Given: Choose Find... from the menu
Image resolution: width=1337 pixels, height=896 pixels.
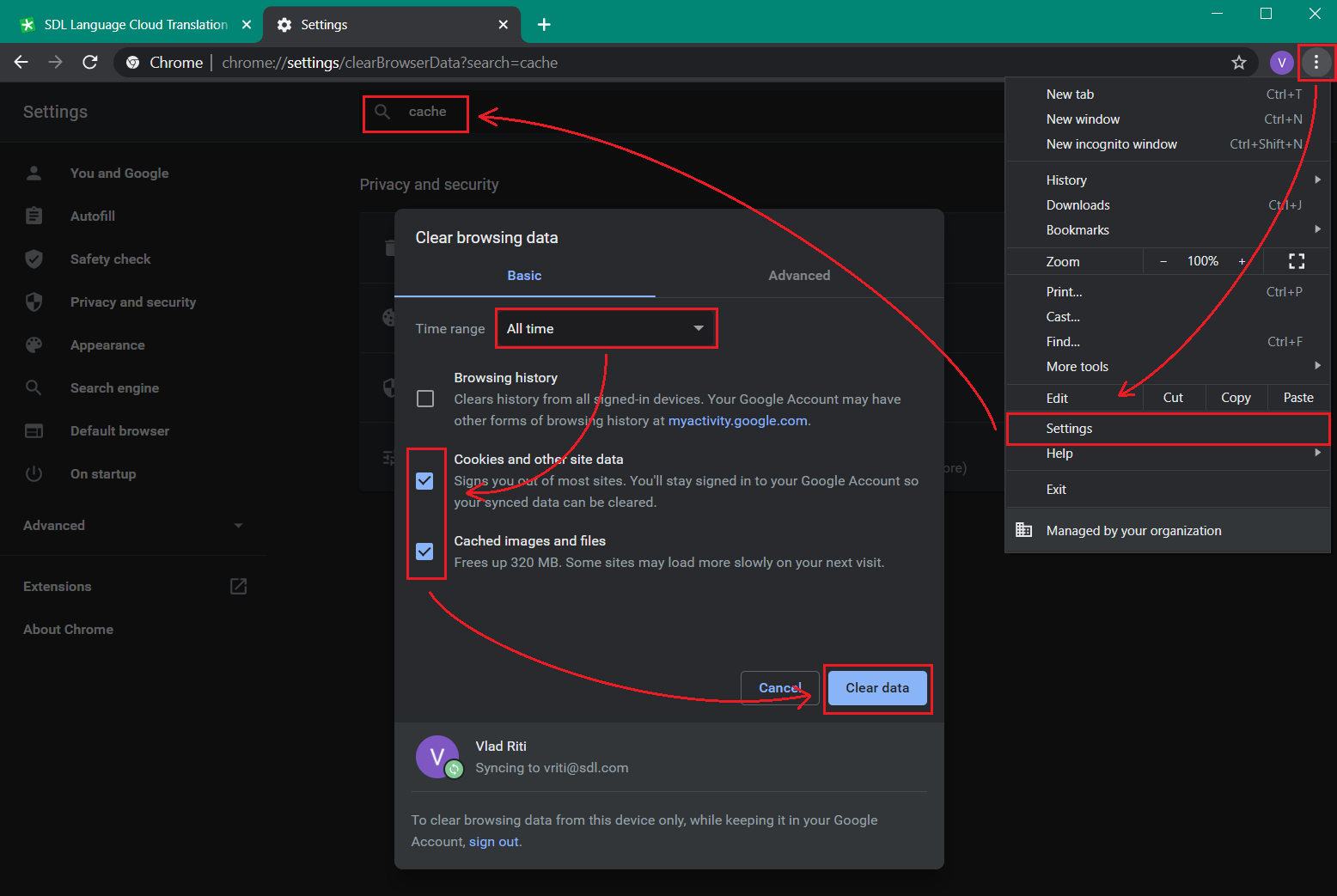Looking at the screenshot, I should pos(1168,341).
